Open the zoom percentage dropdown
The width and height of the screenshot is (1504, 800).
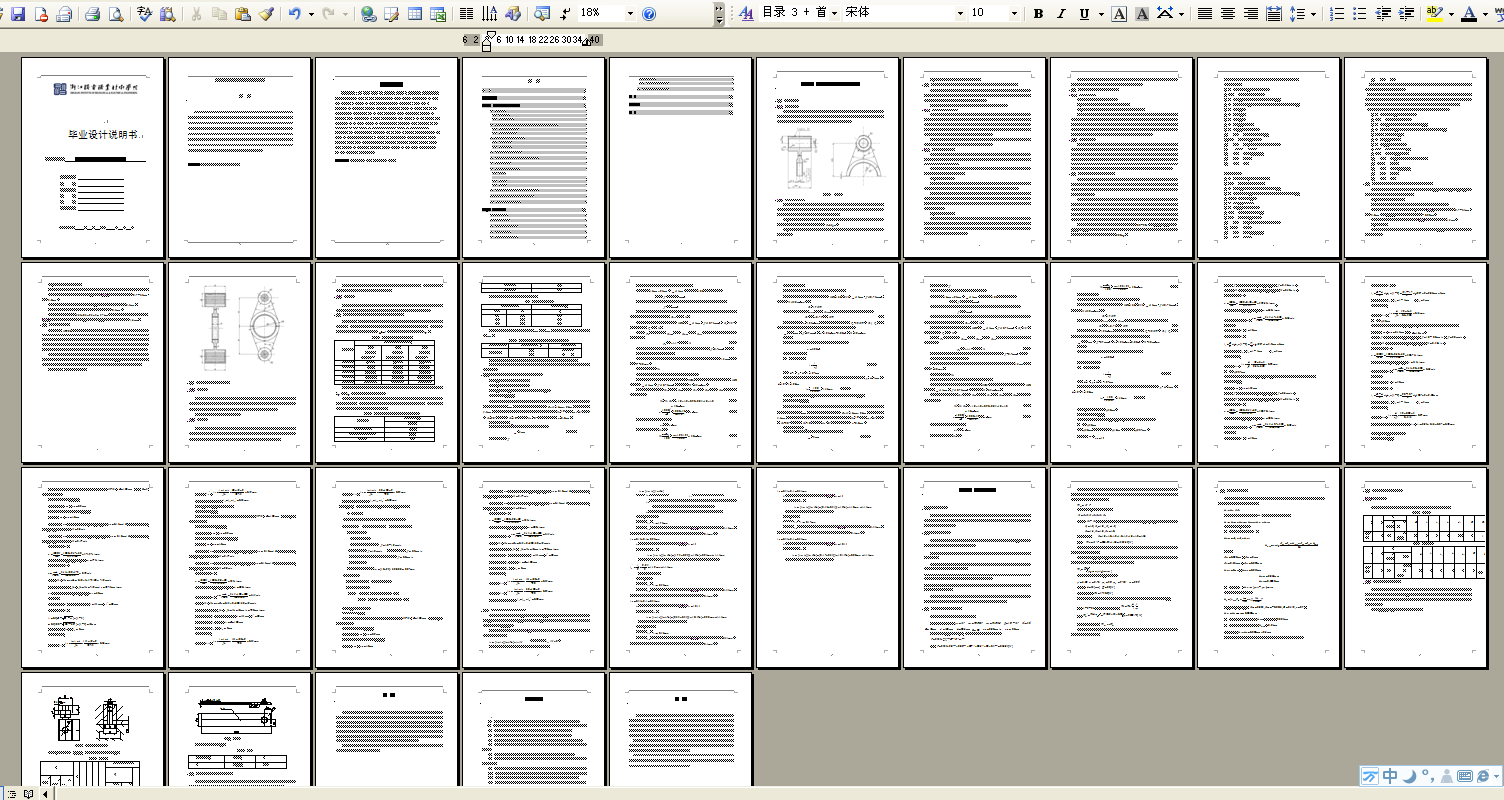point(630,14)
